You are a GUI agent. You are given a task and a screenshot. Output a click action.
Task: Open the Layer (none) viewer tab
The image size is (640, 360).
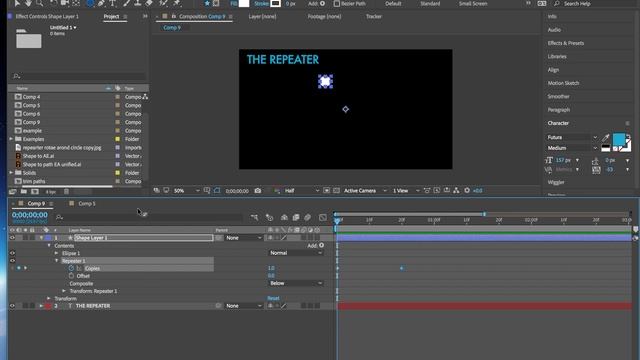[x=262, y=16]
